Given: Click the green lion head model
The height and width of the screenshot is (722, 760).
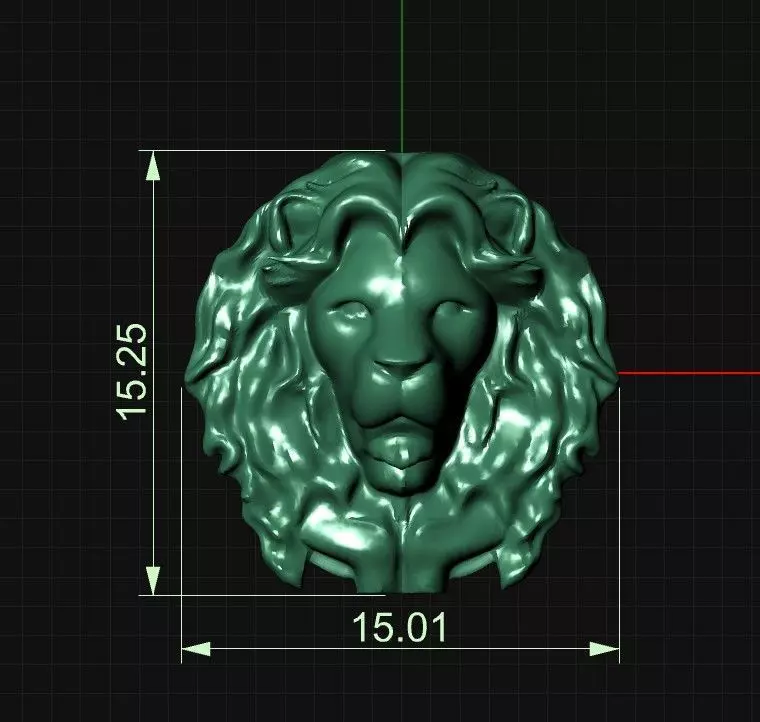Looking at the screenshot, I should [x=402, y=372].
